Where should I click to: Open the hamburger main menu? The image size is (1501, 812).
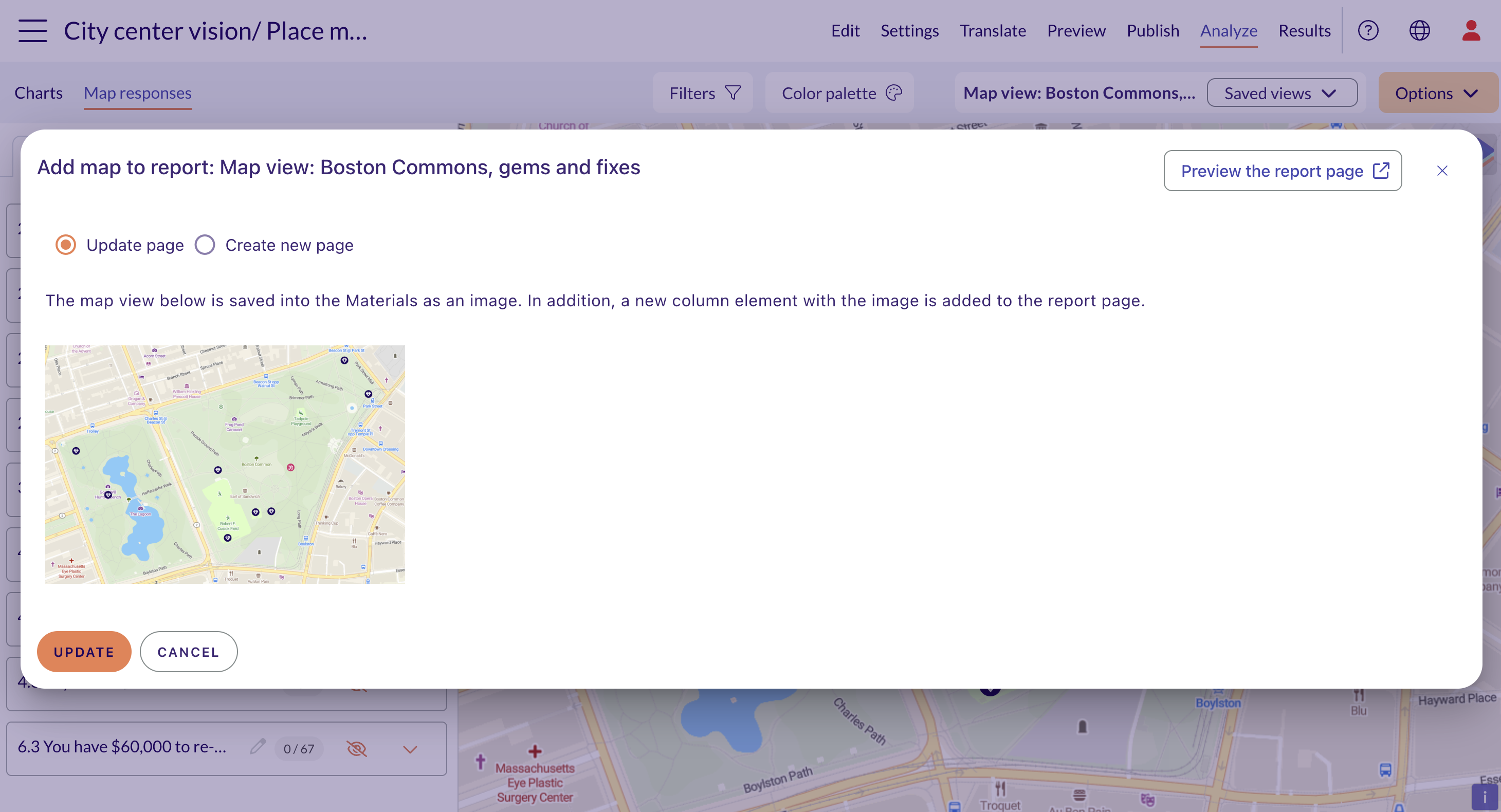click(32, 30)
